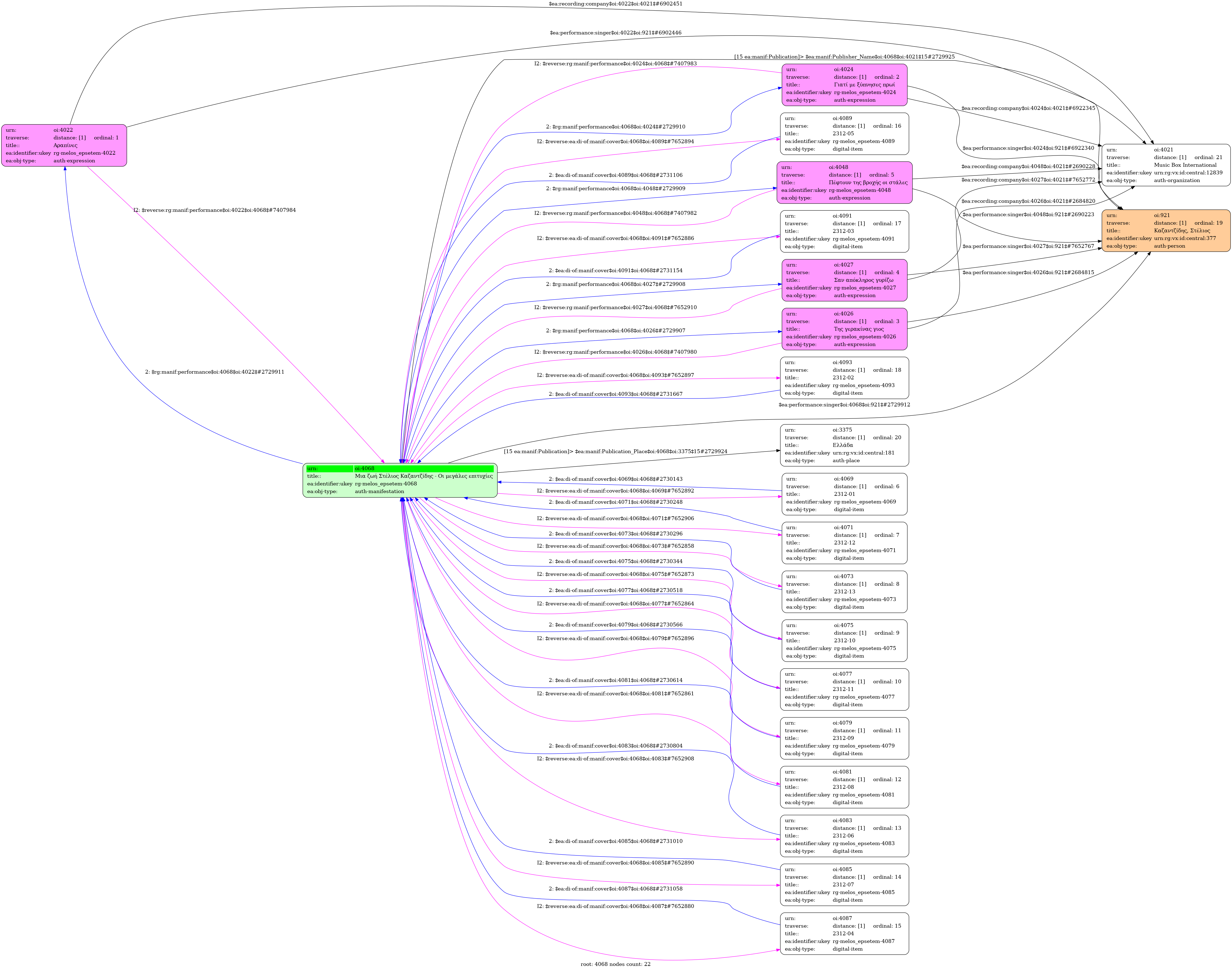Click the highlighted urn oi:4068 header row
The width and height of the screenshot is (1232, 970).
tap(400, 468)
